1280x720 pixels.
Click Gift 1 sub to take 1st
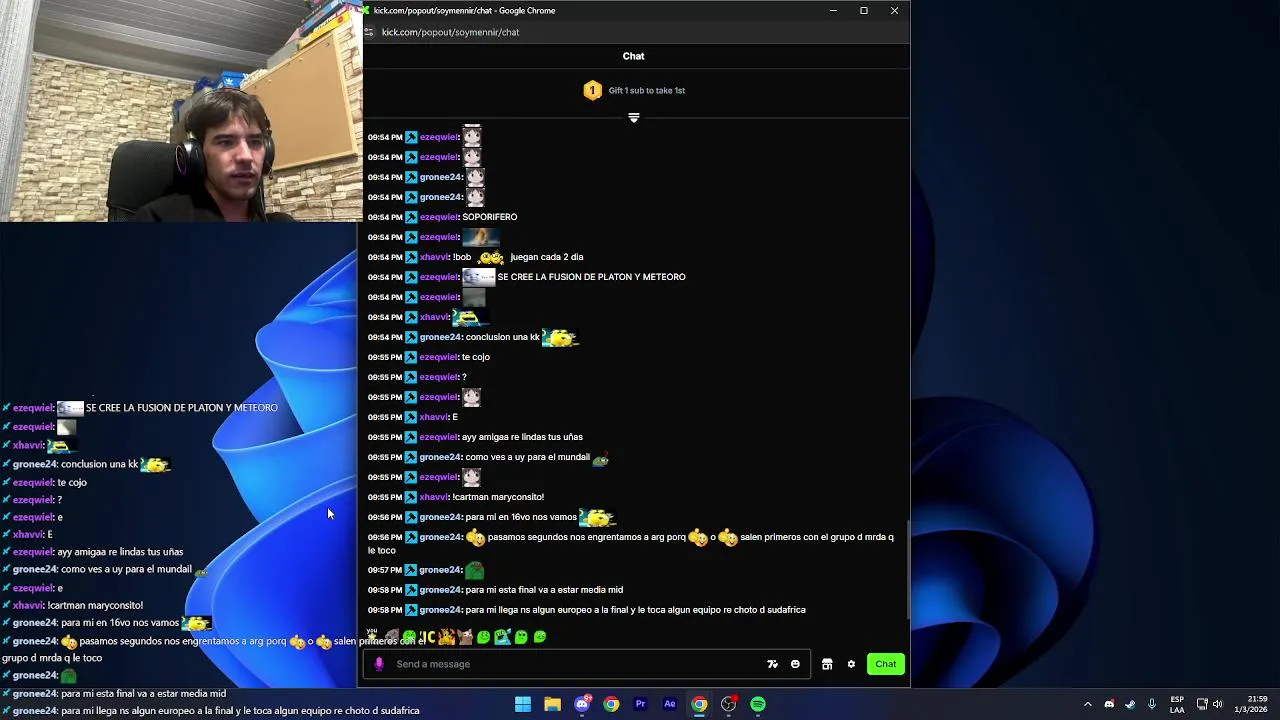point(647,91)
